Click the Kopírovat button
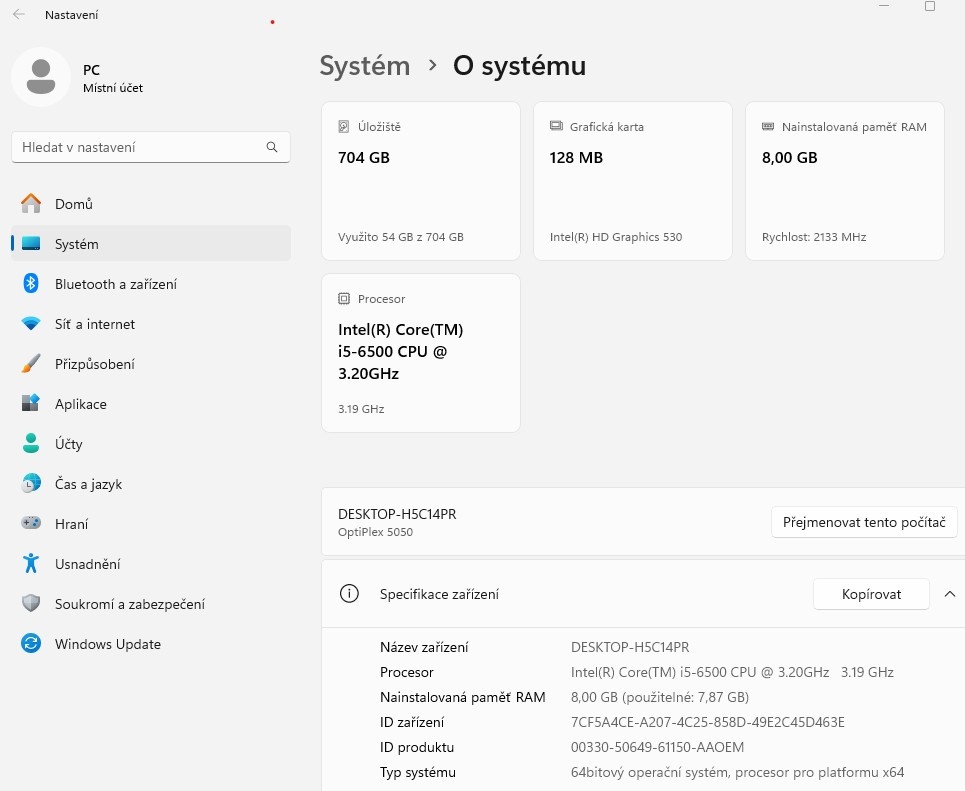The image size is (965, 791). pyautogui.click(x=871, y=594)
